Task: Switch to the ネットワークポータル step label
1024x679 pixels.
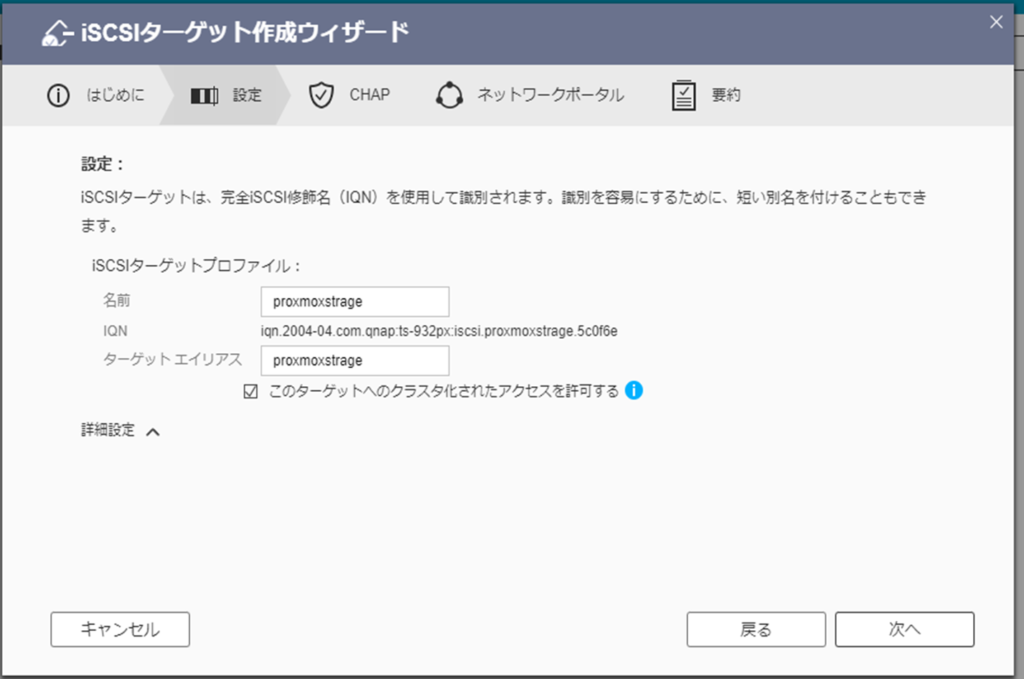Action: [x=550, y=96]
